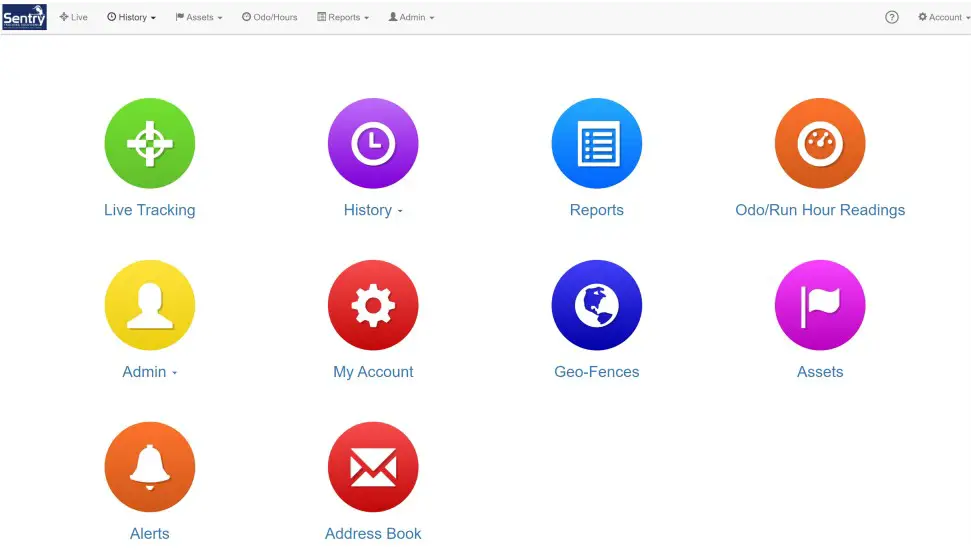Click the purple History clock icon
The height and width of the screenshot is (560, 971).
click(373, 143)
